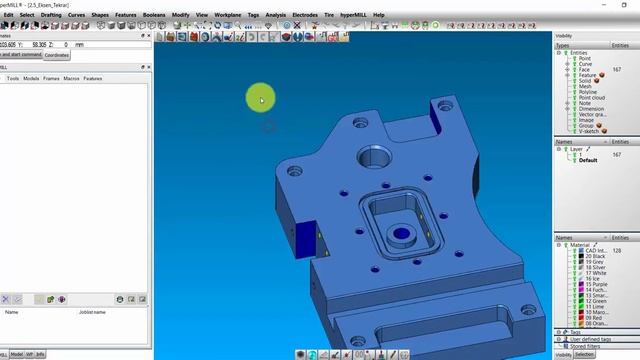Viewport: 640px width, 360px height.
Task: Click the fit-to-window frame icon
Action: coord(207,25)
